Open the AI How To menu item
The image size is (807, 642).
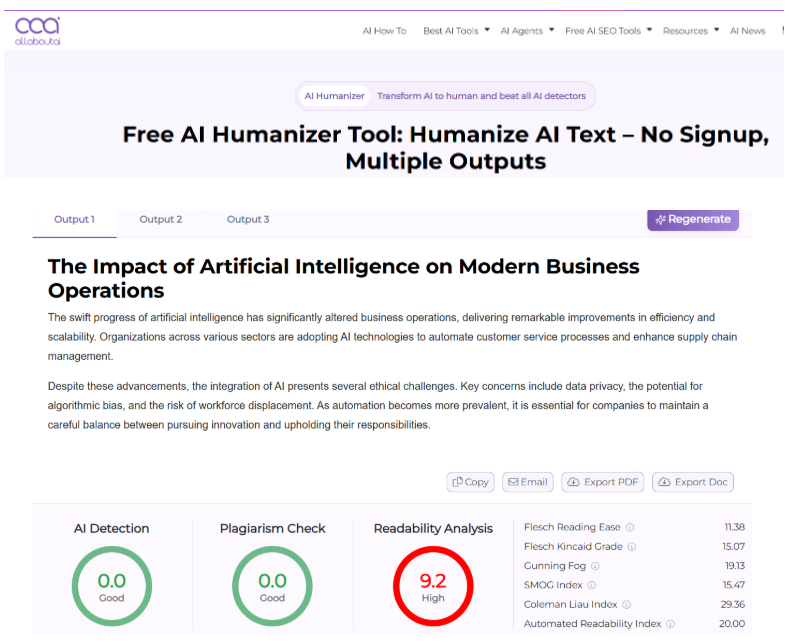coord(384,31)
